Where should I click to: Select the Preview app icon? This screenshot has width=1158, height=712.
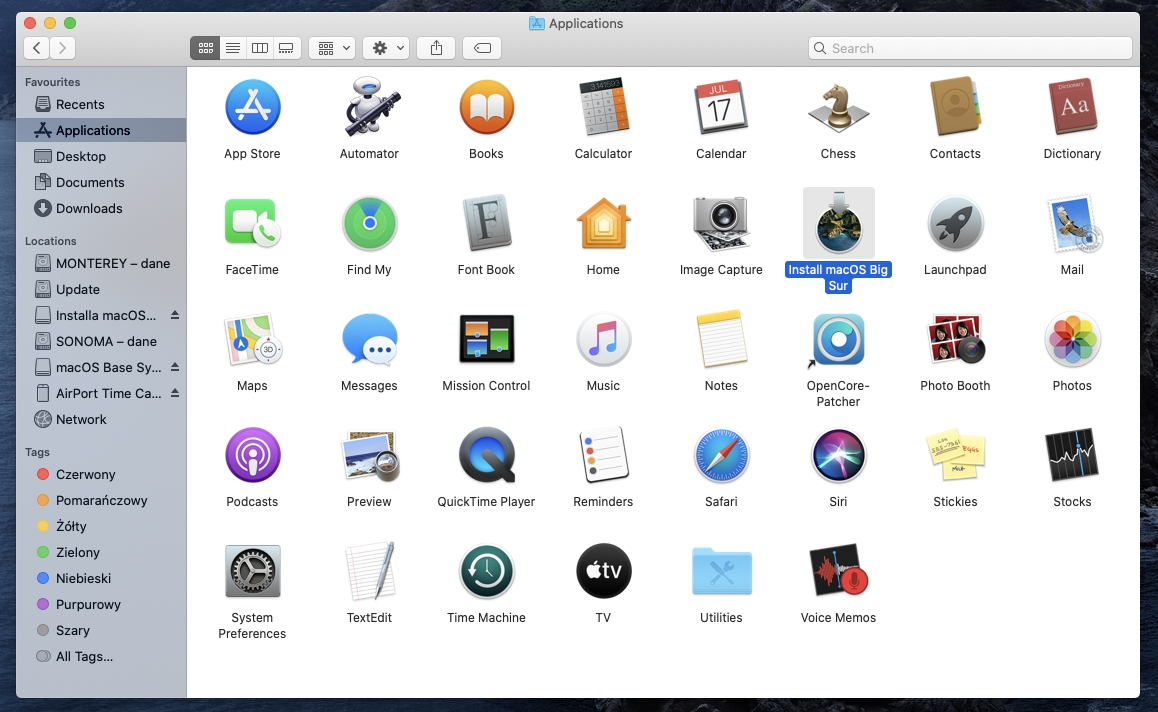pyautogui.click(x=369, y=456)
